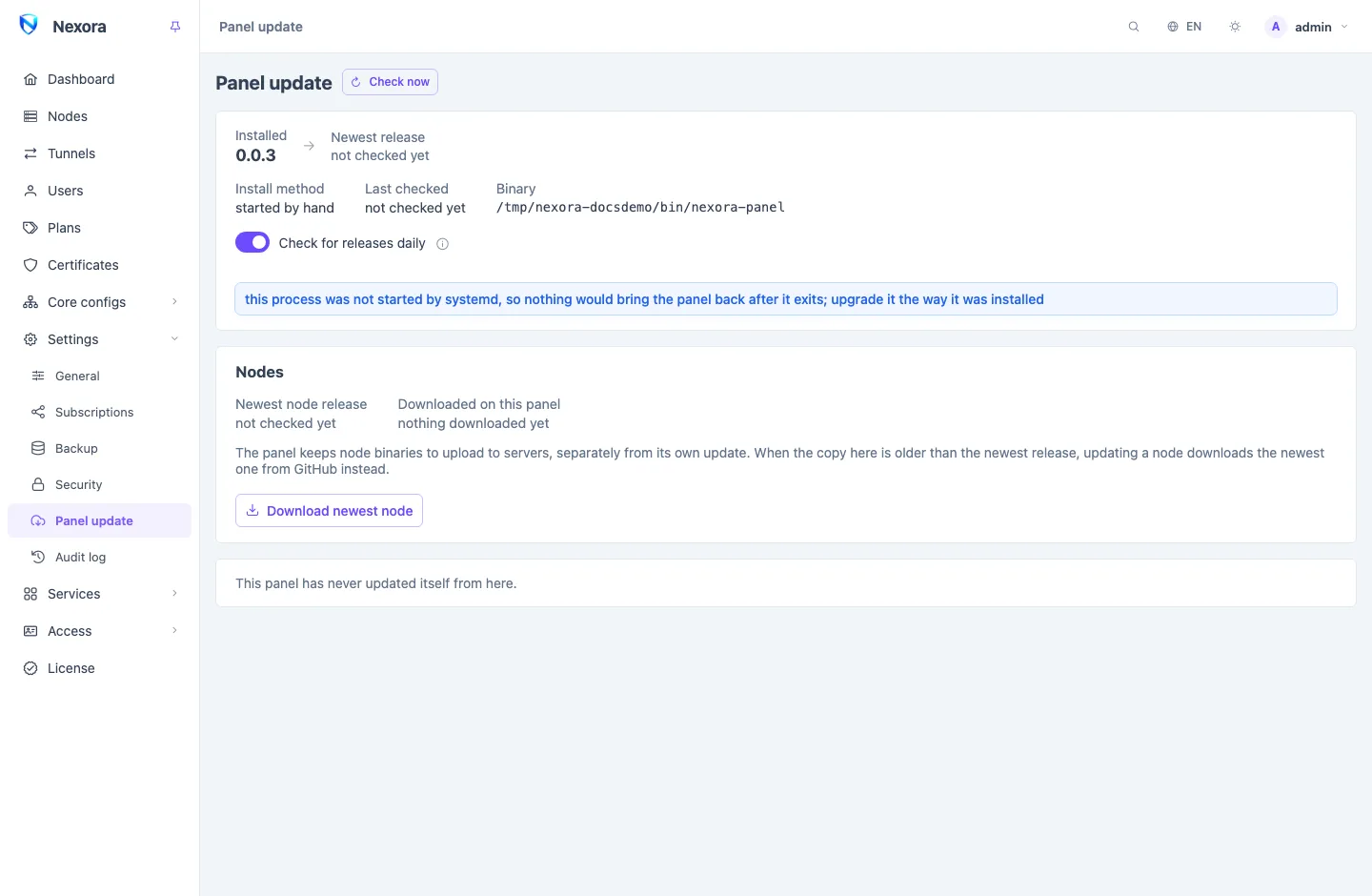This screenshot has height=896, width=1372.
Task: Click the Nexora shield logo
Action: click(x=29, y=25)
